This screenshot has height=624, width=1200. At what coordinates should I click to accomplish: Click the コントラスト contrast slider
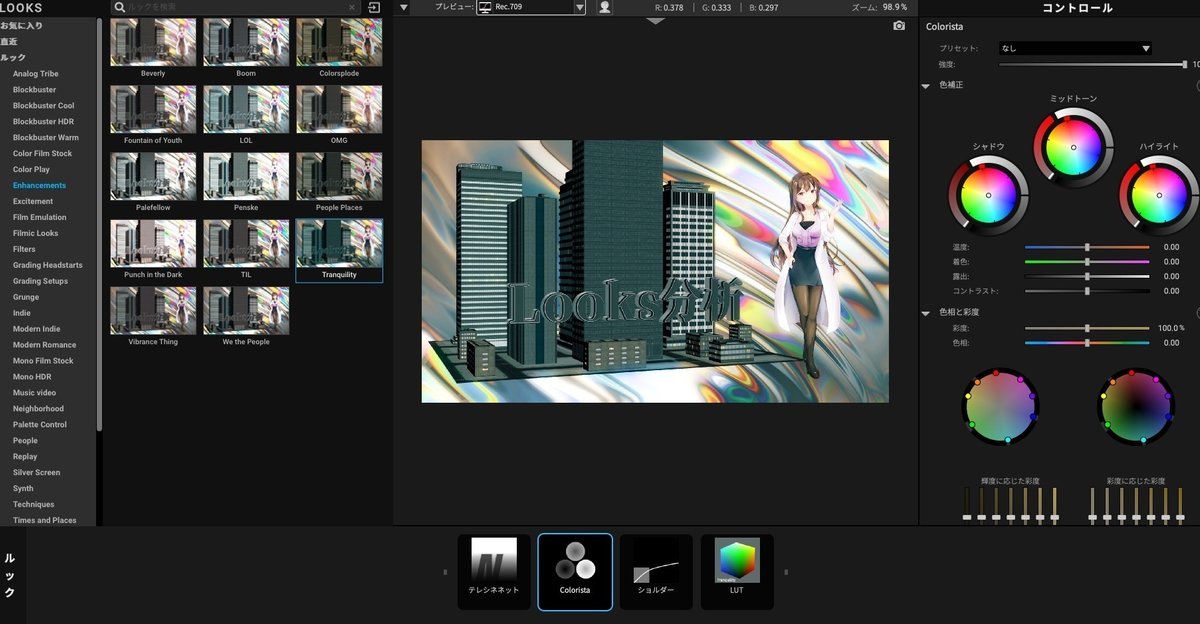(1087, 291)
